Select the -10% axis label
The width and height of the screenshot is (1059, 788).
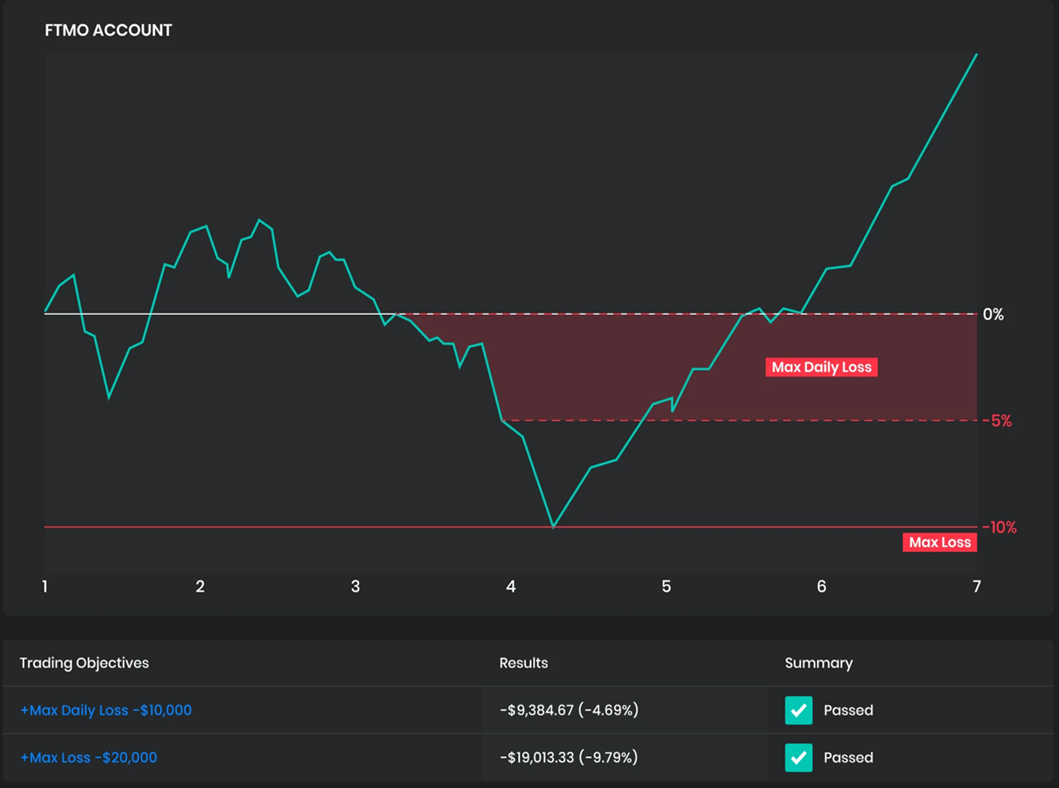pos(997,527)
